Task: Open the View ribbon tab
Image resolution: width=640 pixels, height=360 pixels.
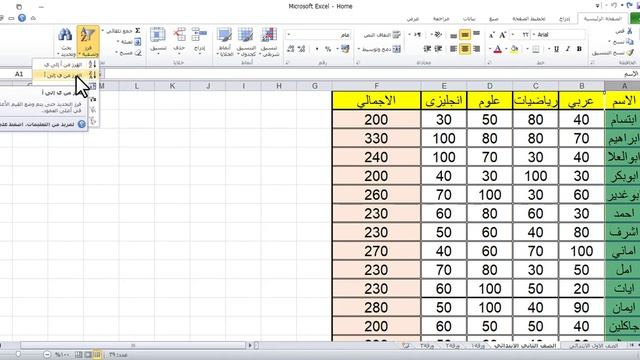Action: [413, 19]
